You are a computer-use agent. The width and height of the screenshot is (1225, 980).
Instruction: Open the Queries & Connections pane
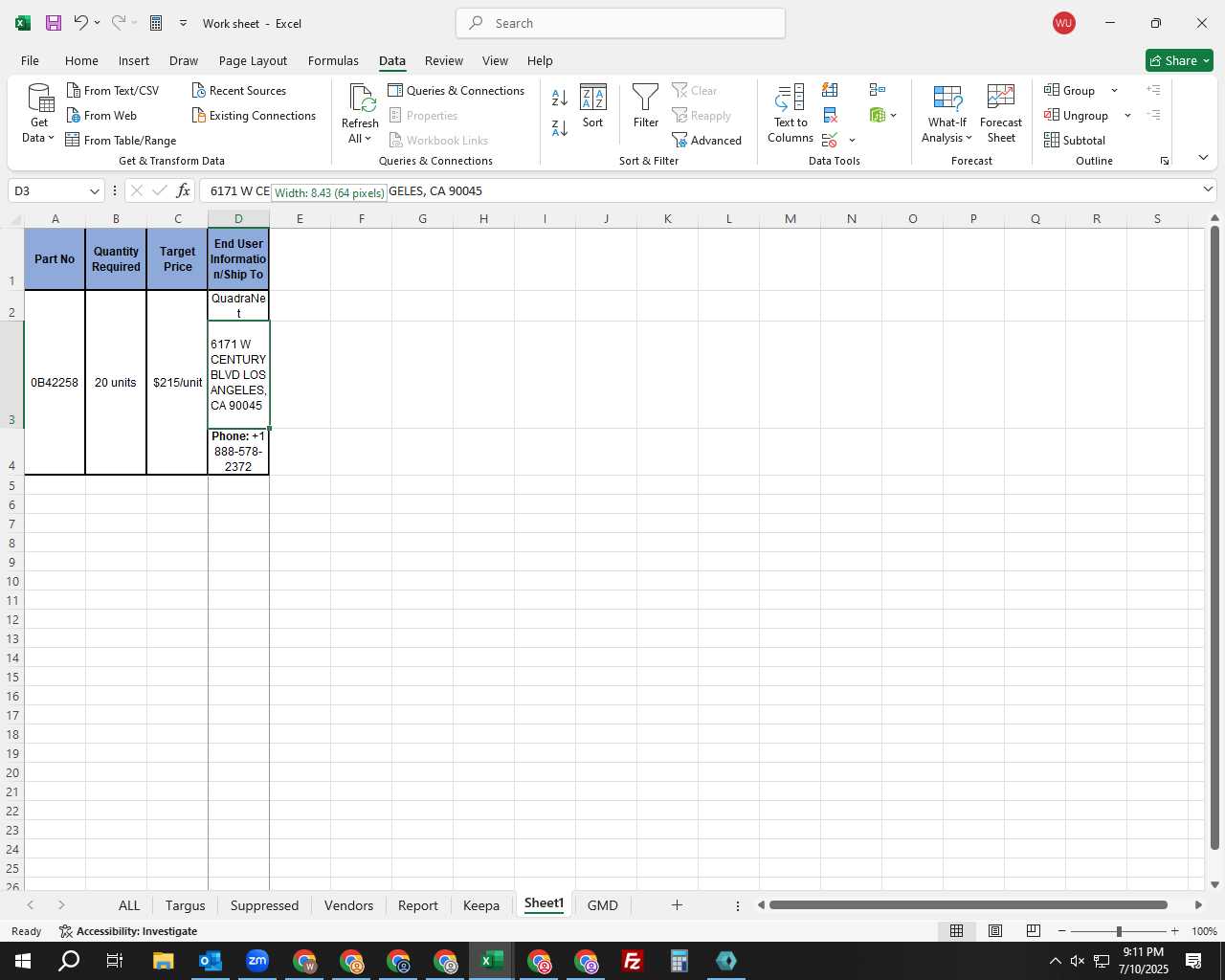pos(457,90)
